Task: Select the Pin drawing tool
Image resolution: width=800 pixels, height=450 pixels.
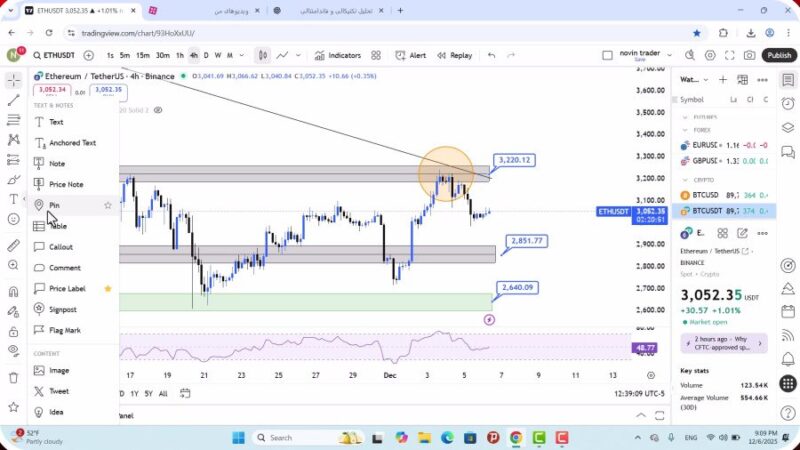Action: click(55, 205)
